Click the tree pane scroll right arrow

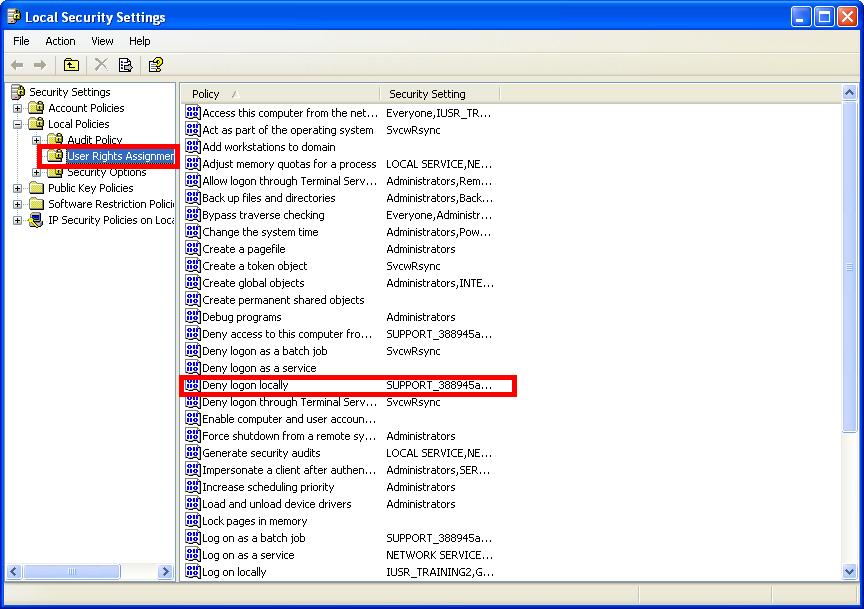tap(165, 572)
